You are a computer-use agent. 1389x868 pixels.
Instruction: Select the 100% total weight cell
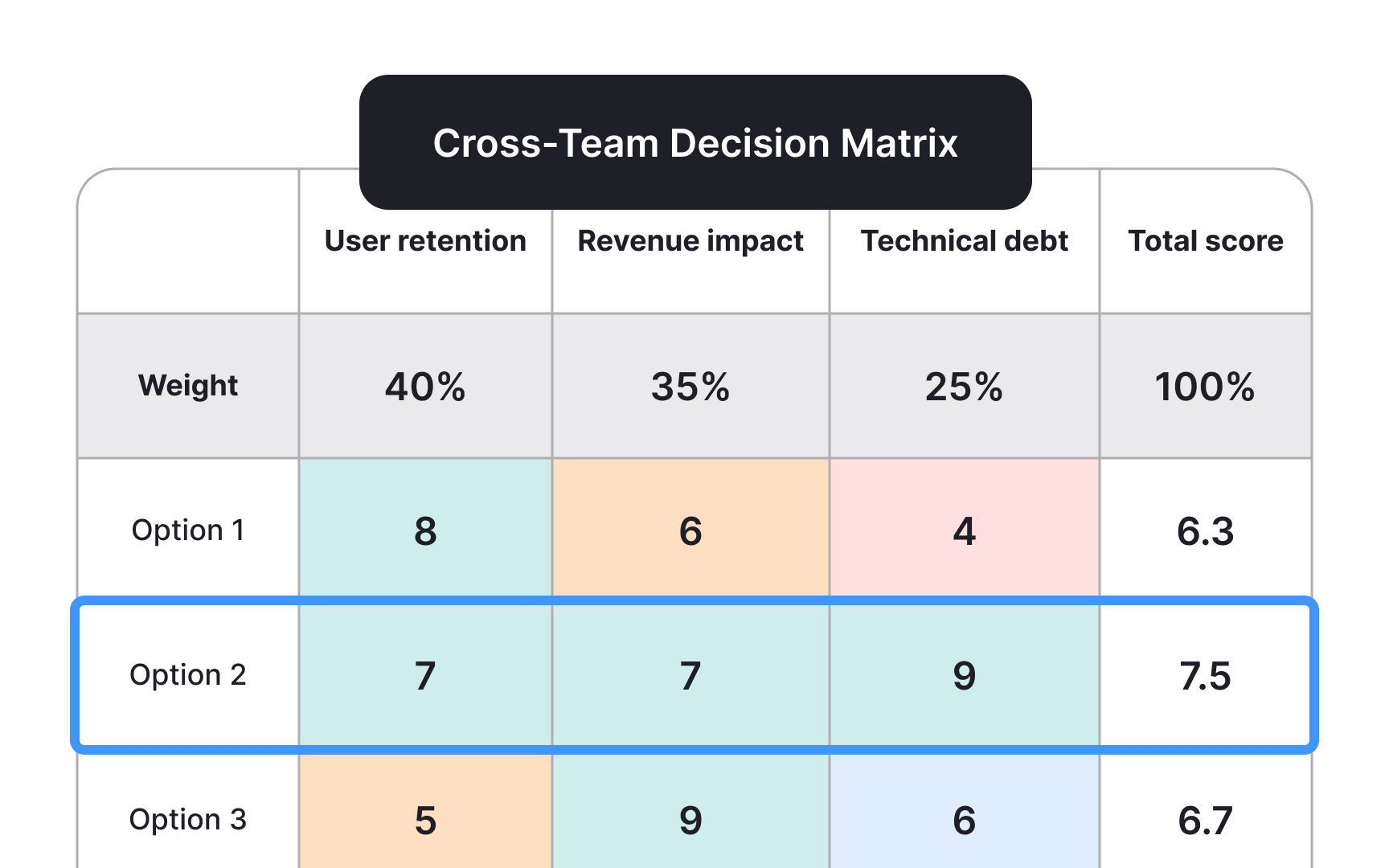click(1205, 387)
